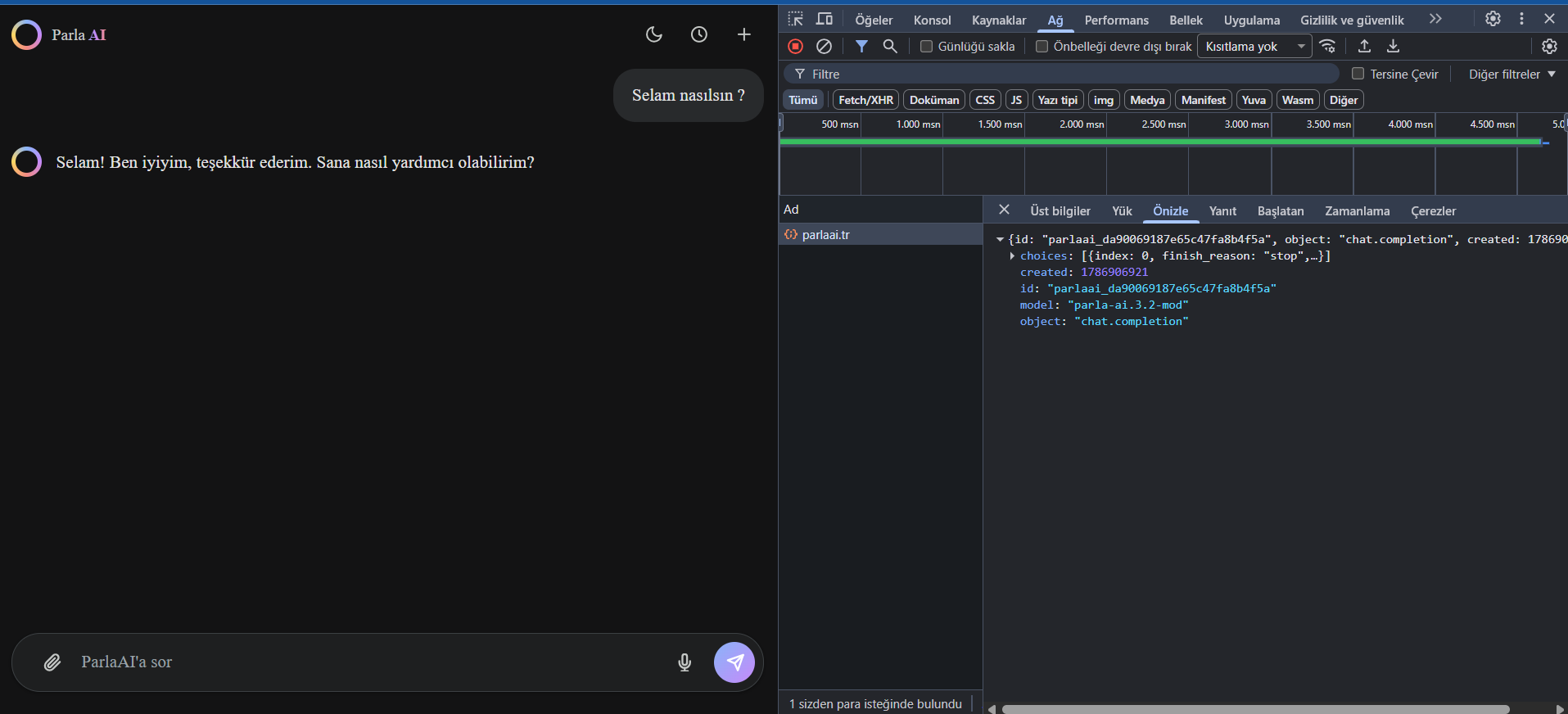The height and width of the screenshot is (714, 1568).
Task: Select parlaai.tr request row
Action: (880, 234)
